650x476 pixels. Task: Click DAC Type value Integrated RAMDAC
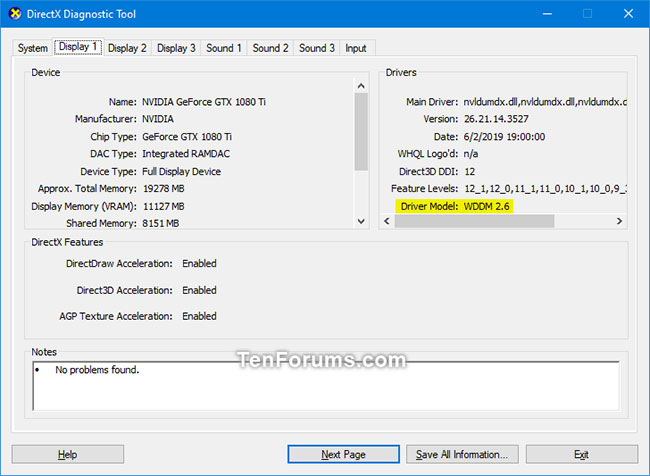coord(186,154)
